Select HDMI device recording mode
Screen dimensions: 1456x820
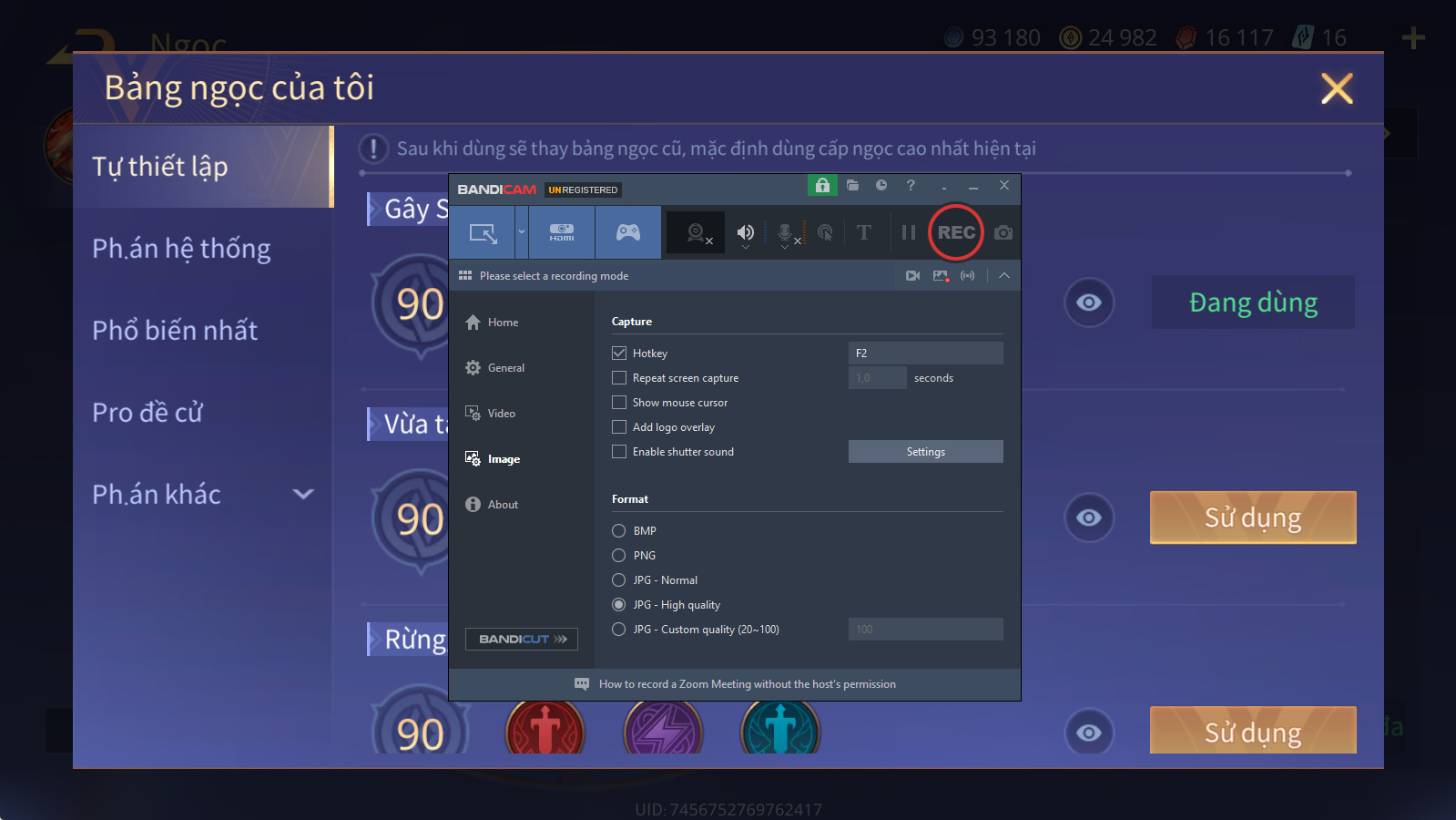[x=562, y=232]
